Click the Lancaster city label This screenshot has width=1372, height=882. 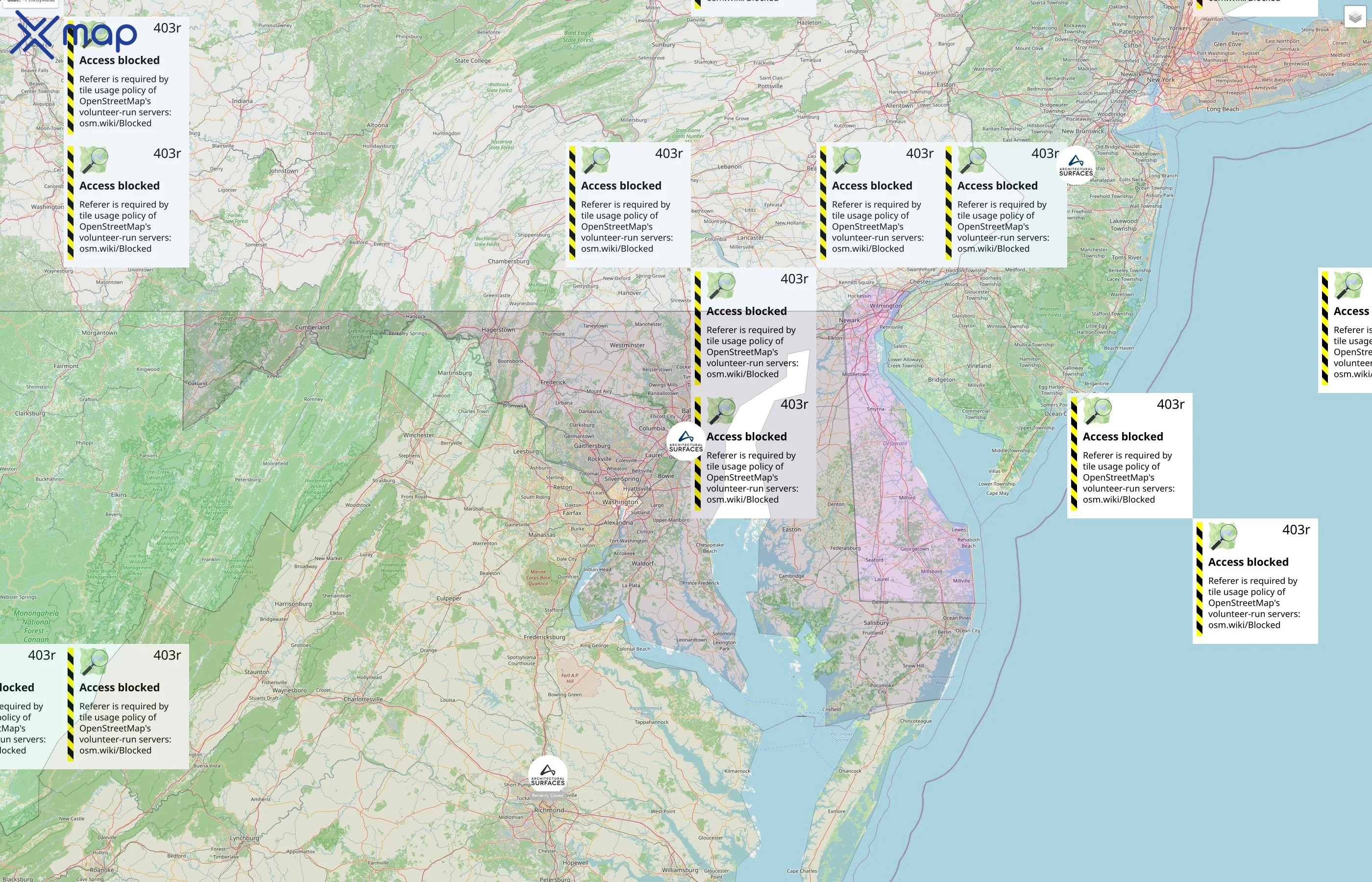750,238
